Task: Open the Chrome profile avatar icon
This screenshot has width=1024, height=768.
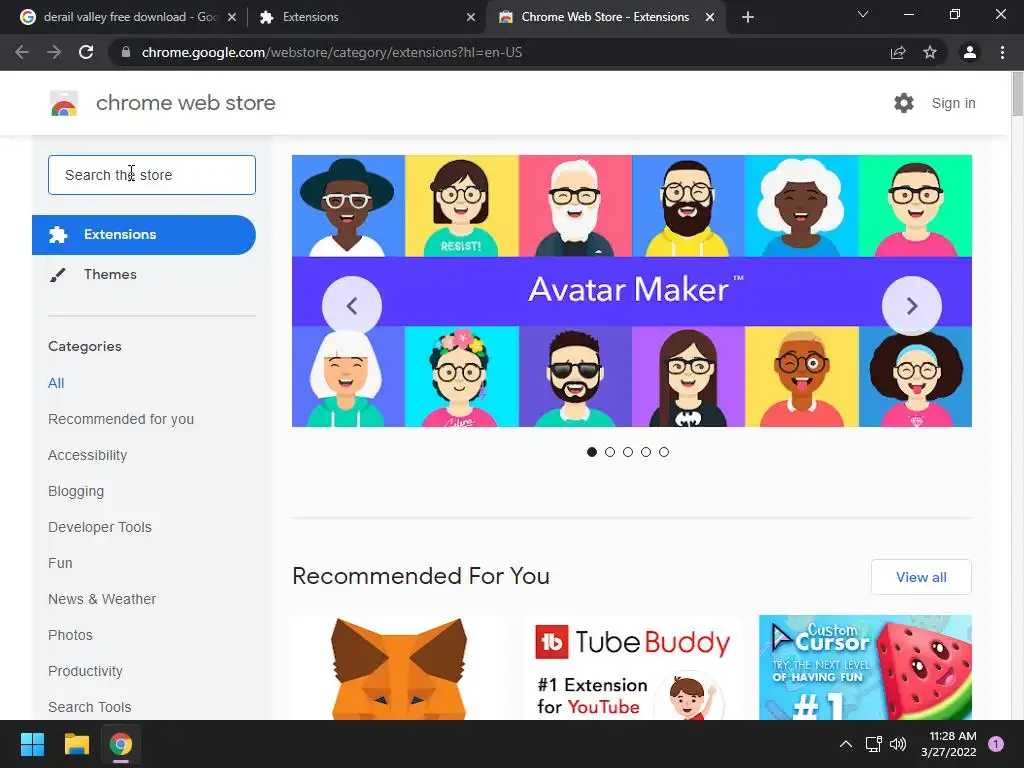Action: click(970, 52)
